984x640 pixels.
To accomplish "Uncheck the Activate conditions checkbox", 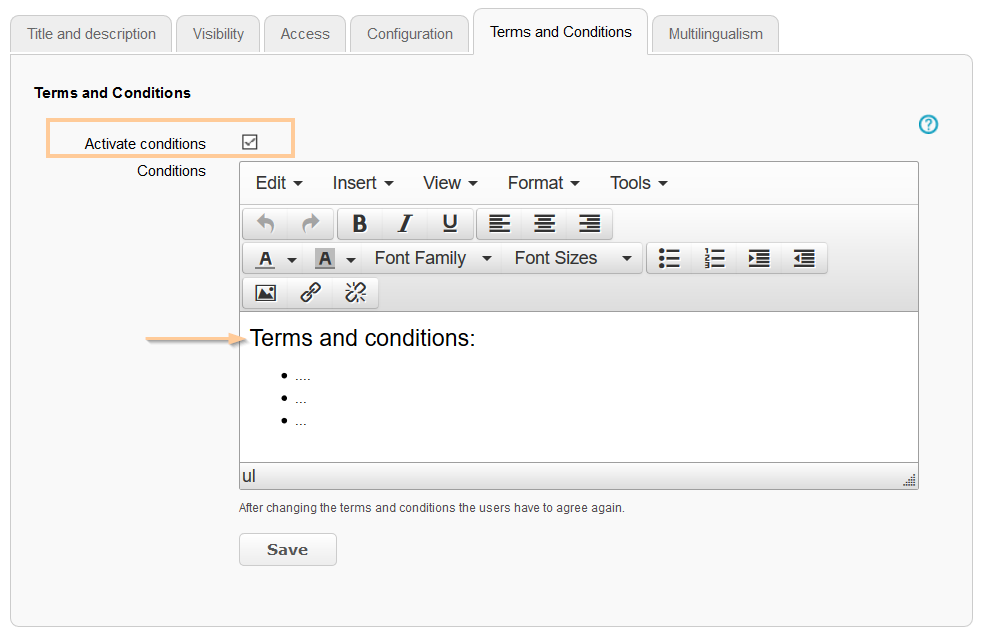I will pos(250,142).
